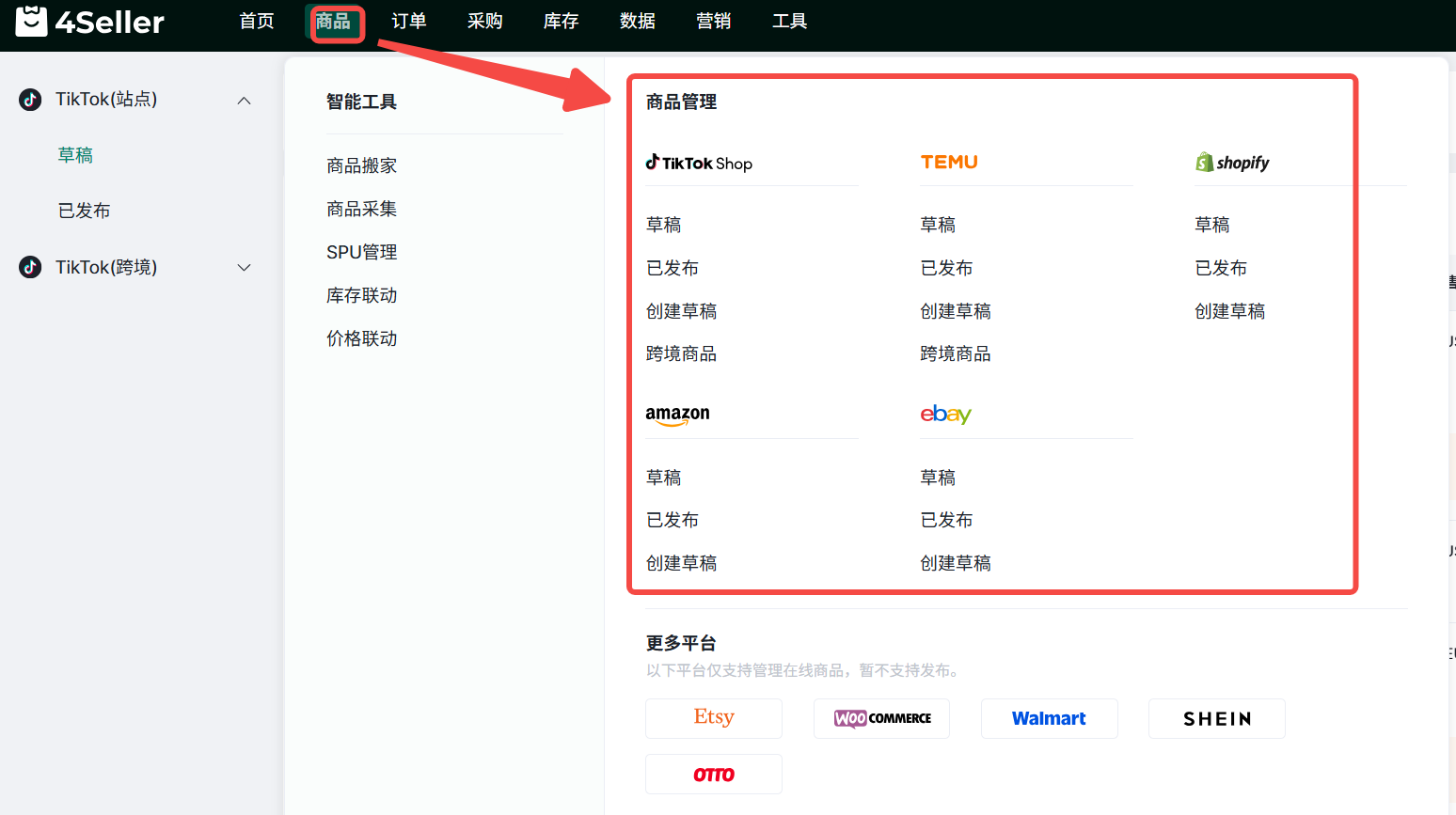Choose the Walmart platform button
1456x815 pixels.
[x=1049, y=718]
